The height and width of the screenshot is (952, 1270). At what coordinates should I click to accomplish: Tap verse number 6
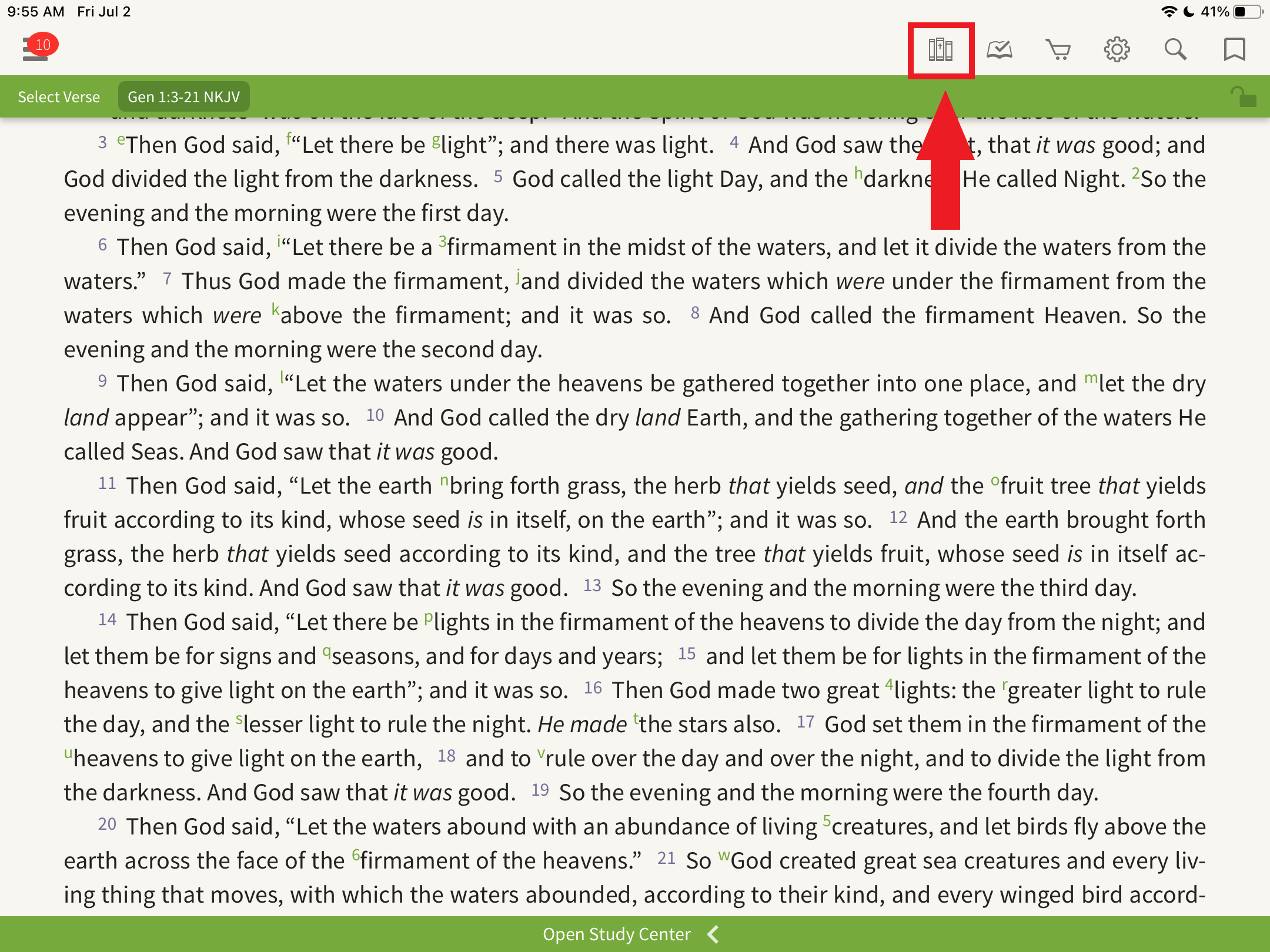(x=102, y=244)
